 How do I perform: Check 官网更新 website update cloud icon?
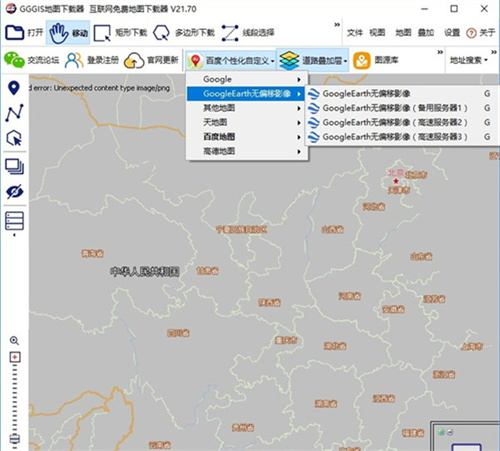[151, 60]
